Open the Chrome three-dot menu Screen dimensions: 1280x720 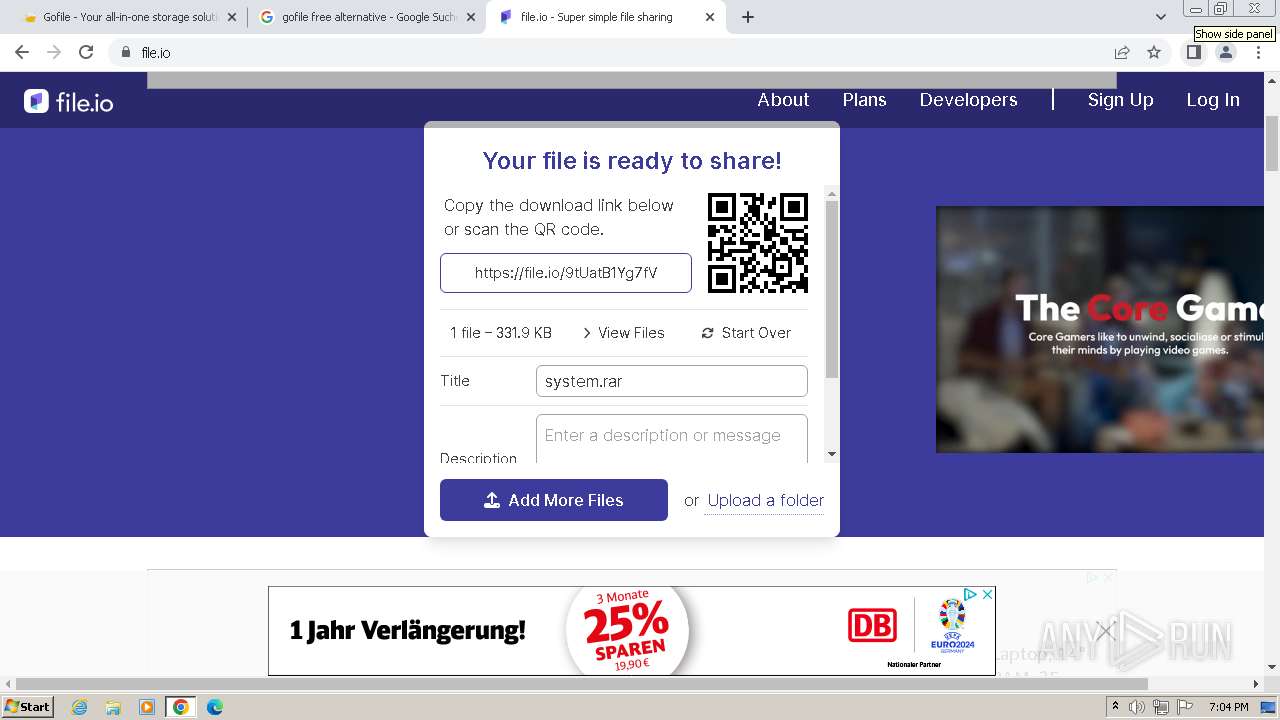click(x=1258, y=52)
